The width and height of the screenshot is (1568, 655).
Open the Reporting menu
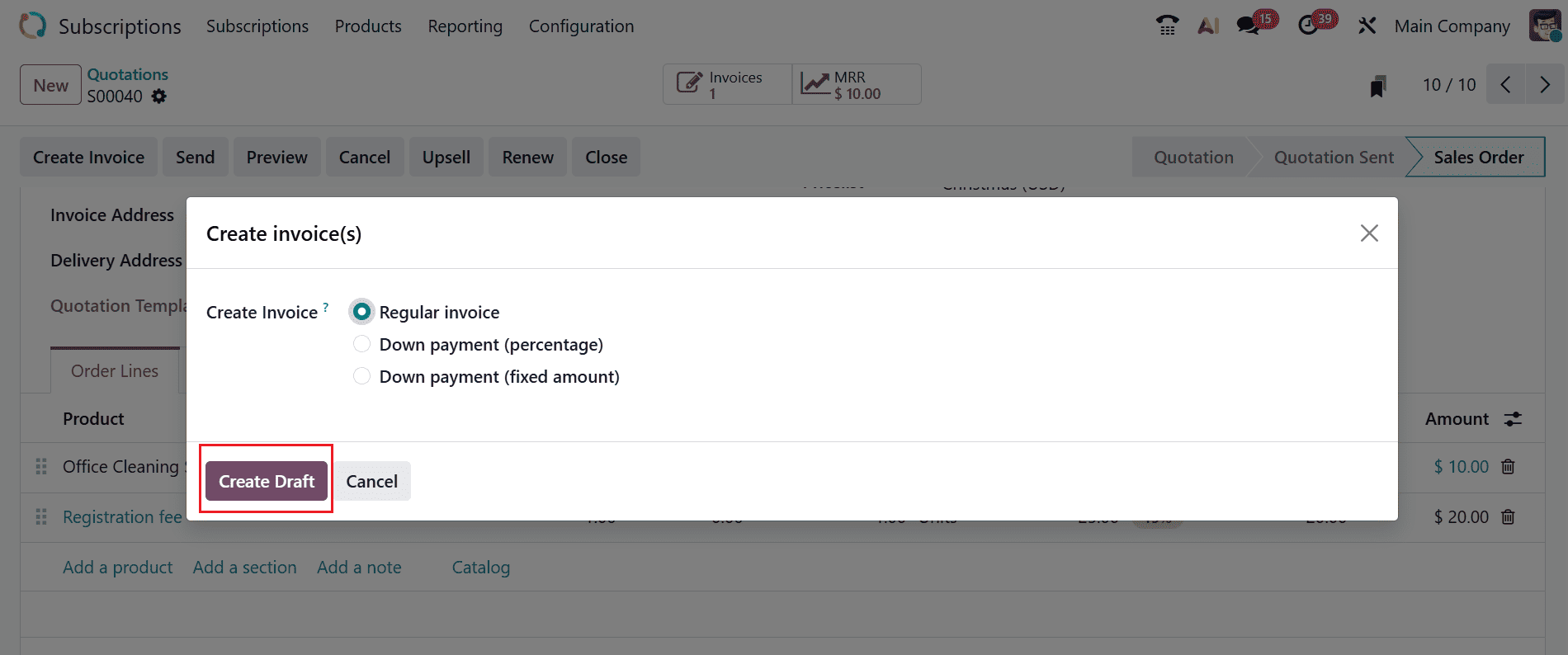tap(465, 26)
